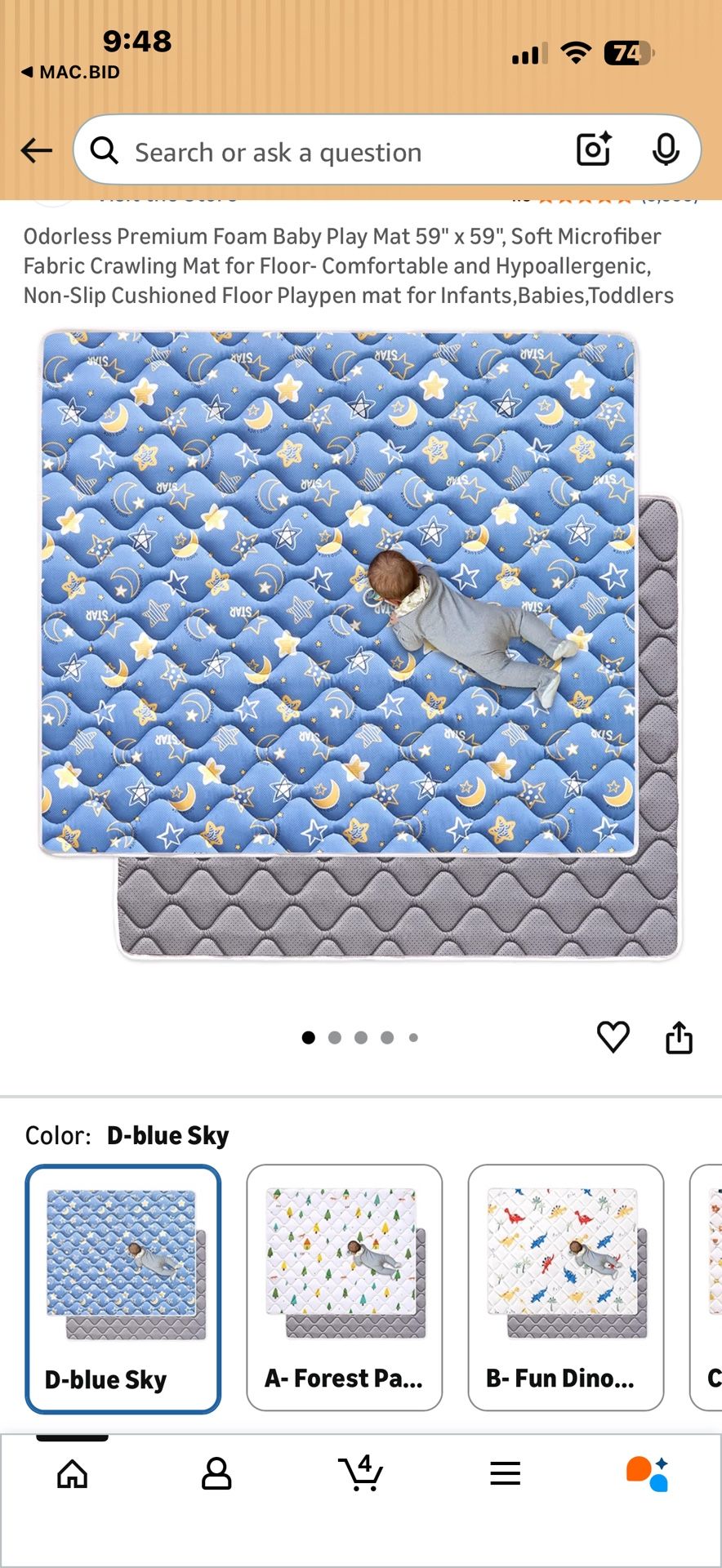The height and width of the screenshot is (1568, 722).
Task: Tap the product title text
Action: (349, 266)
